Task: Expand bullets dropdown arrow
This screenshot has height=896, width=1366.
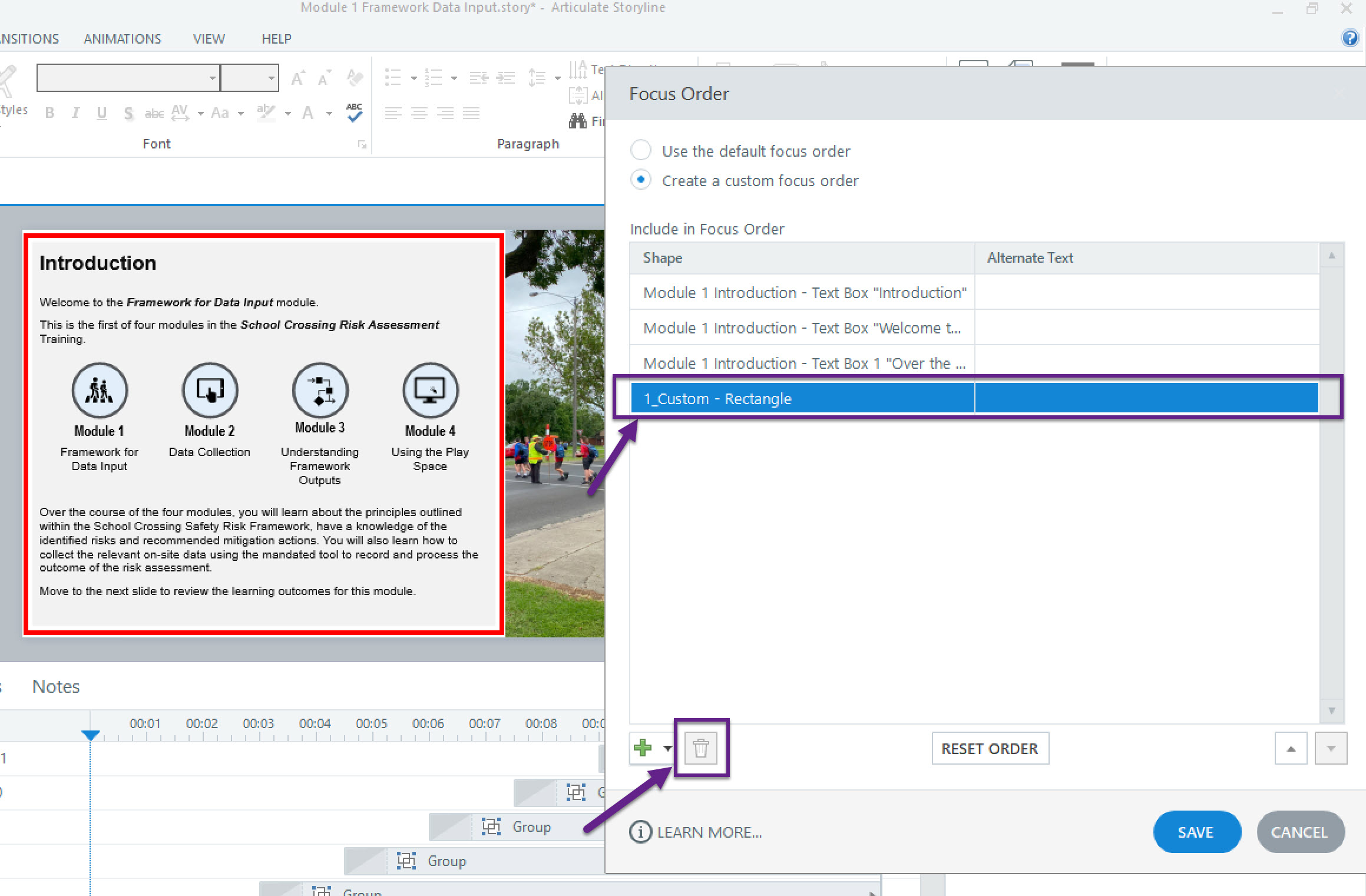Action: pyautogui.click(x=414, y=78)
